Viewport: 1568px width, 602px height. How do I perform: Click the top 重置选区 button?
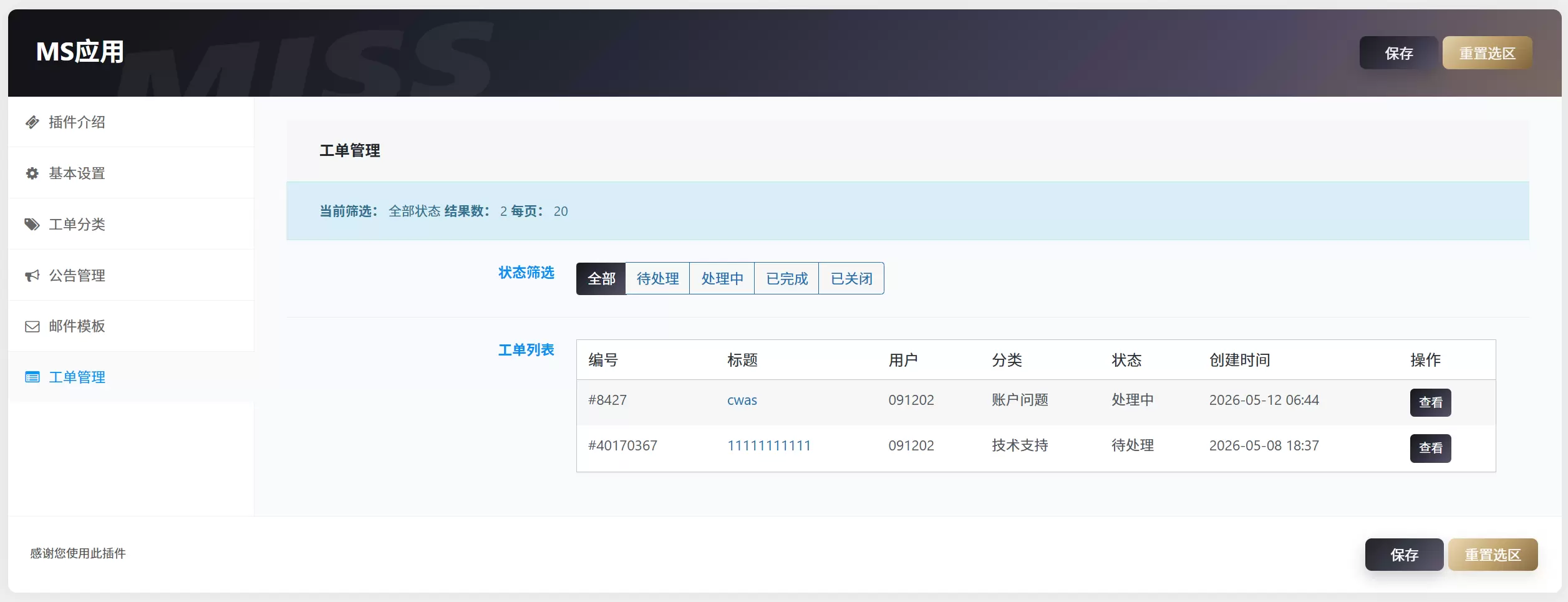[1488, 53]
